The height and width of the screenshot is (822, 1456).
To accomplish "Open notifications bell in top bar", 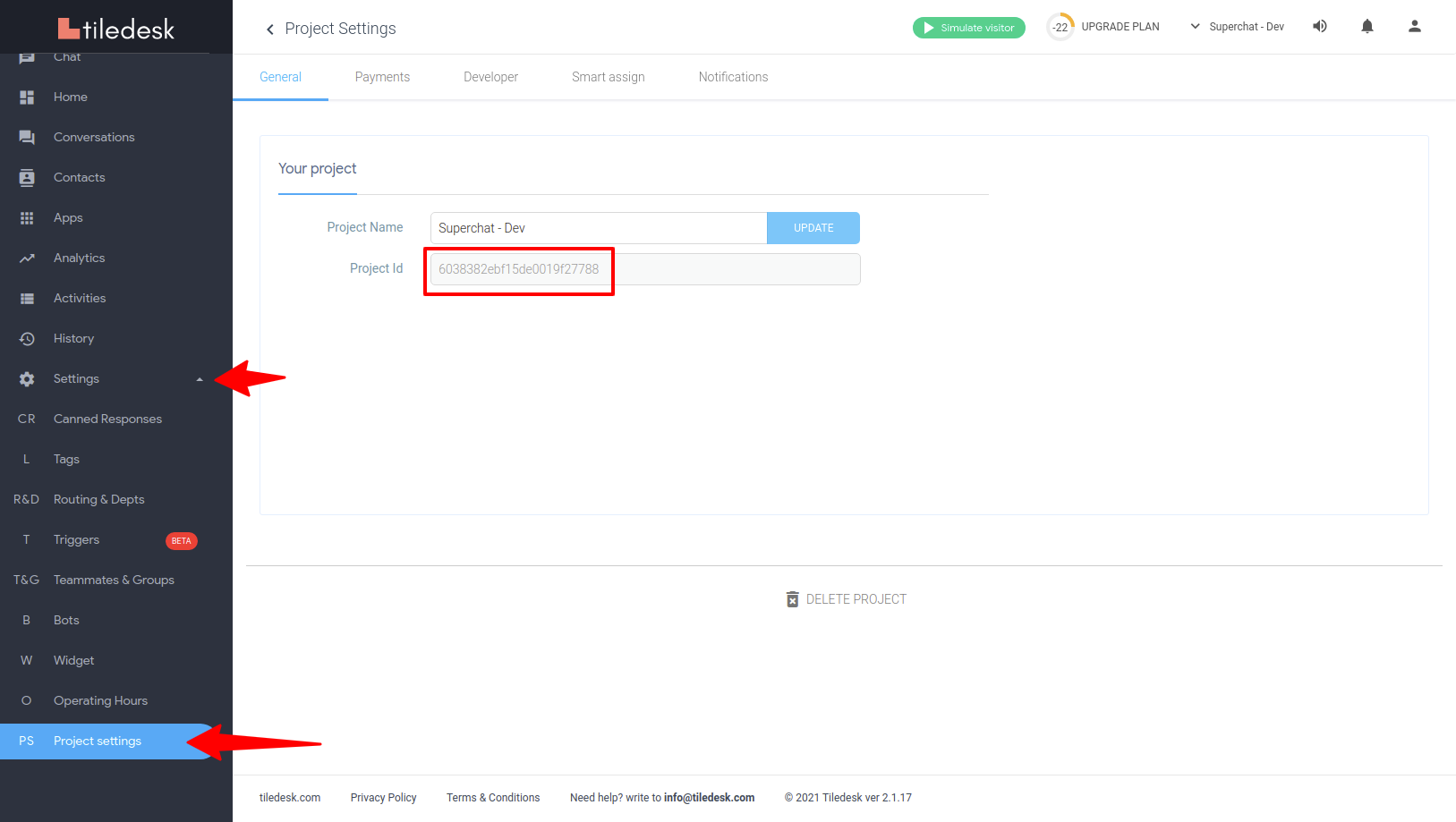I will [1367, 26].
